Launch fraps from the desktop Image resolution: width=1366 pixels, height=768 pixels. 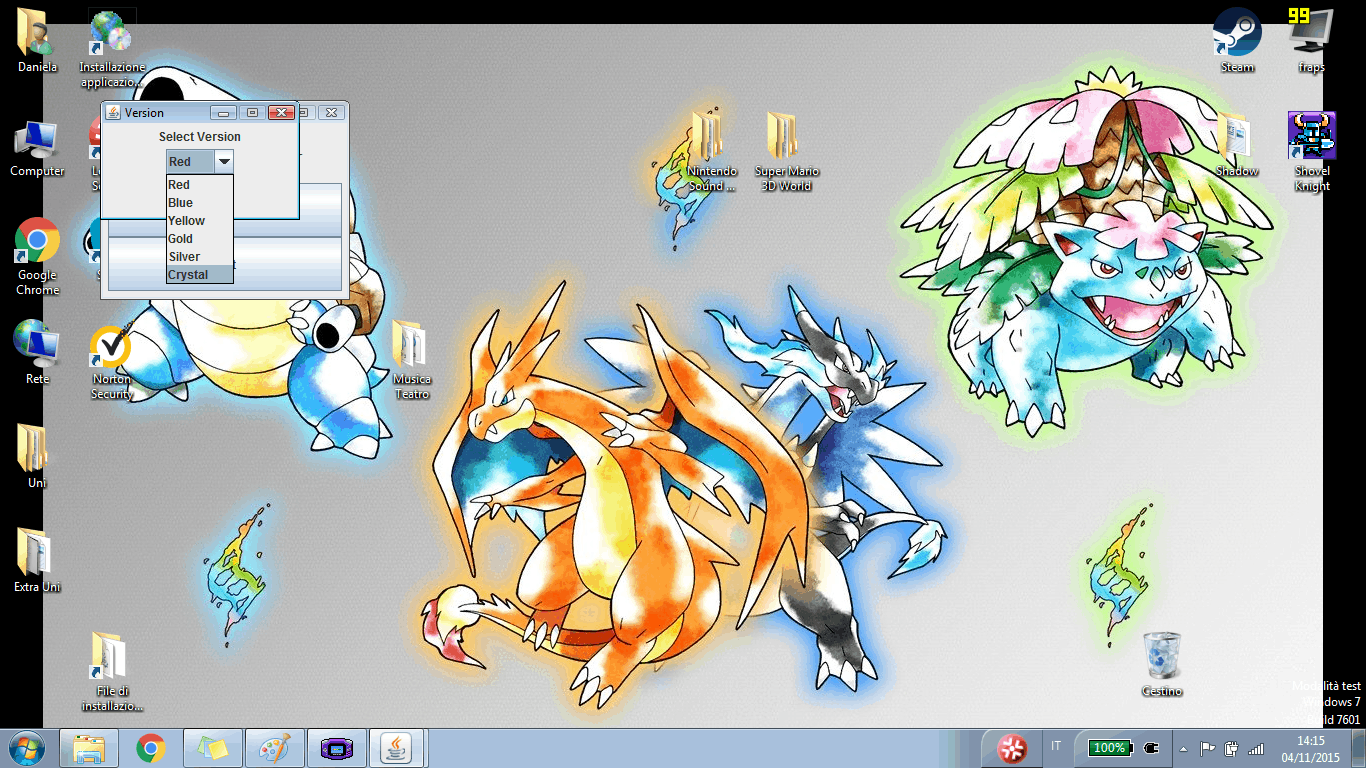[x=1311, y=40]
